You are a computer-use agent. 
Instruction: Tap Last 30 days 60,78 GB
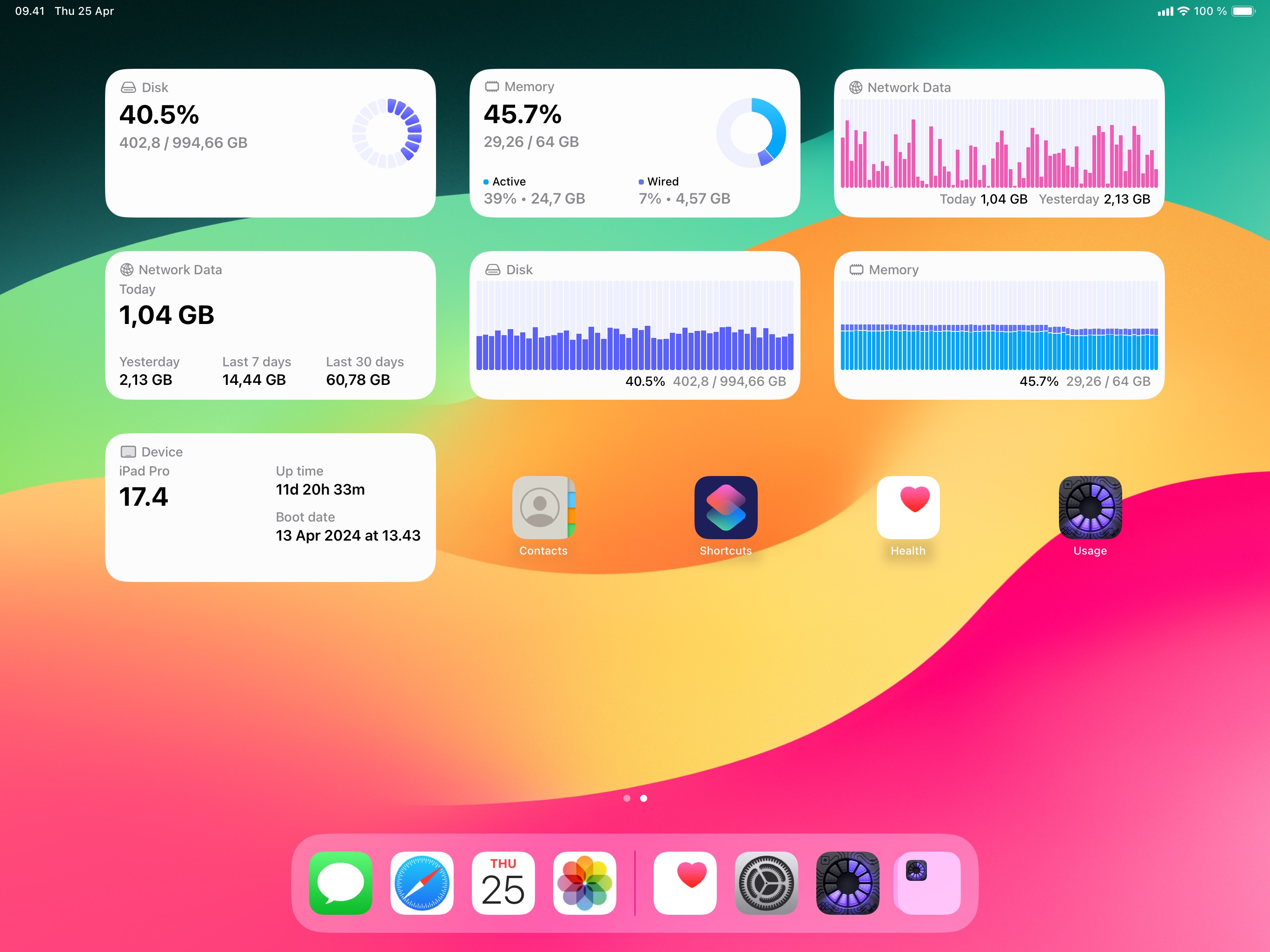[x=364, y=371]
